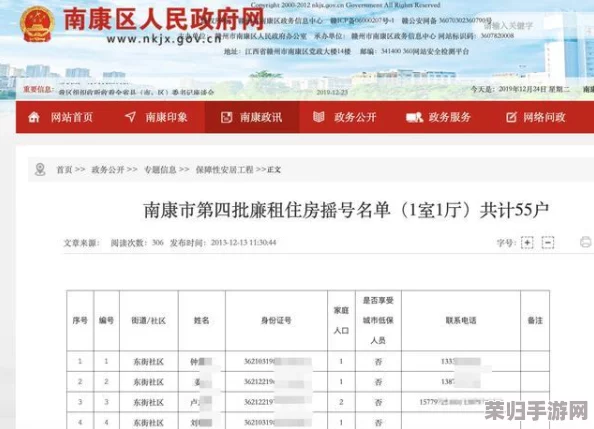The width and height of the screenshot is (594, 429).
Task: Open the 南康政讯 menu item
Action: pos(252,117)
